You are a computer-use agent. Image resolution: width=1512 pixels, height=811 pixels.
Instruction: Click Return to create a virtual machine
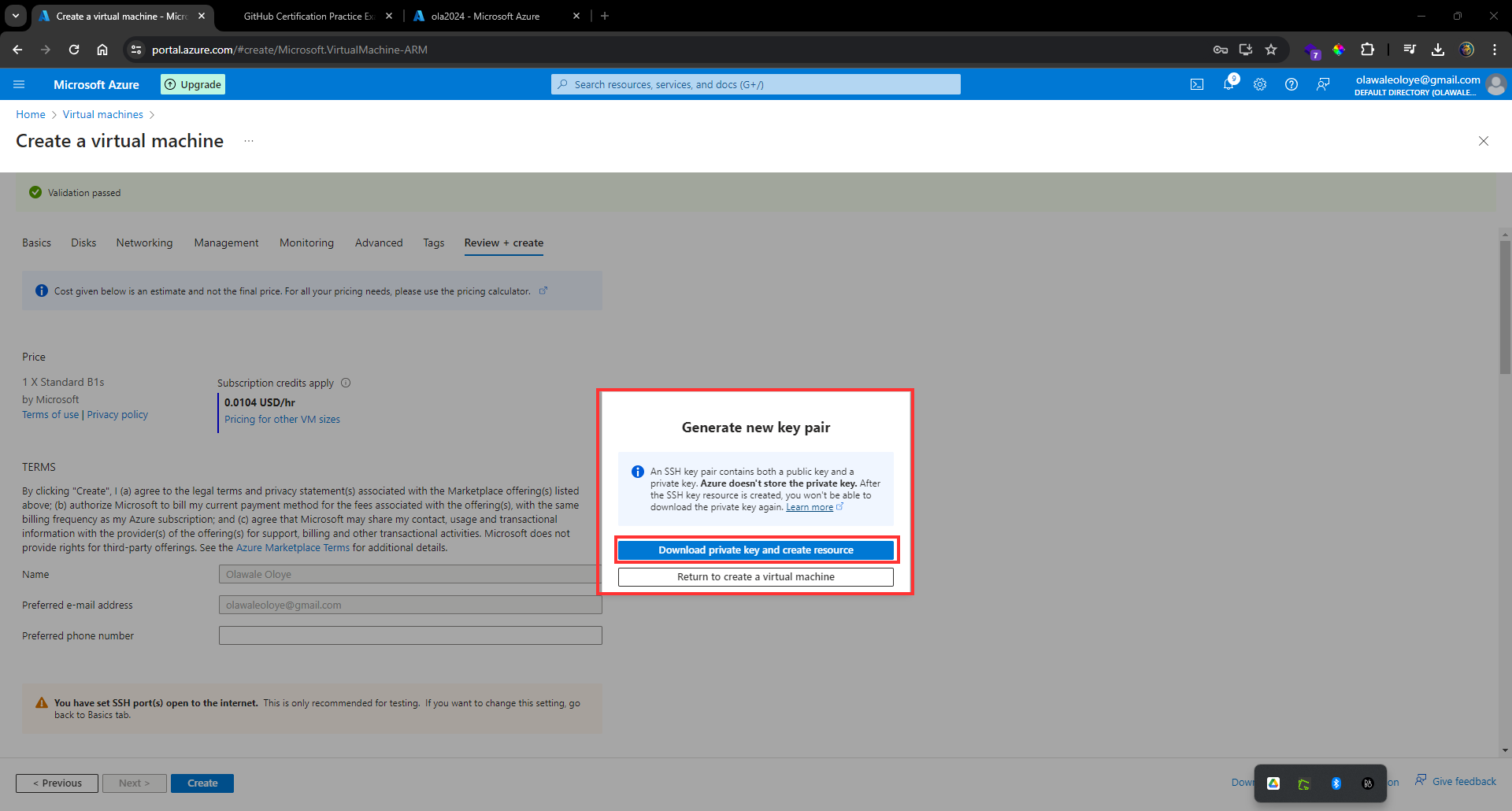pyautogui.click(x=756, y=576)
